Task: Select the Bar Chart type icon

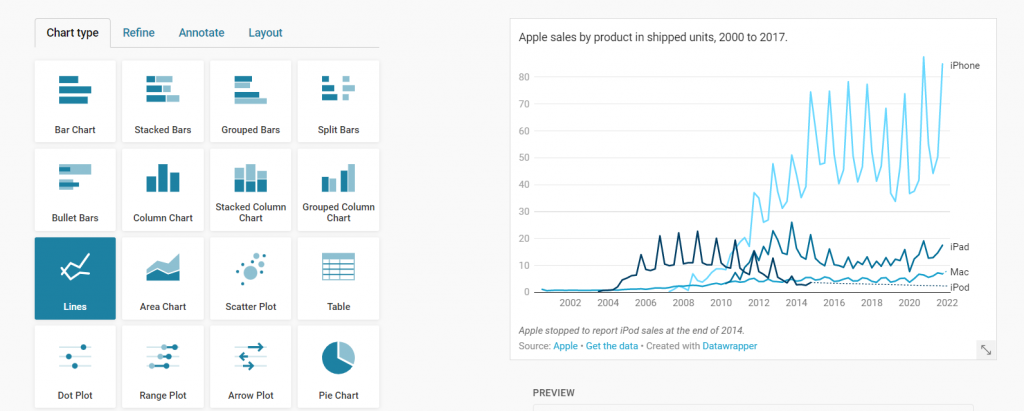Action: point(75,101)
